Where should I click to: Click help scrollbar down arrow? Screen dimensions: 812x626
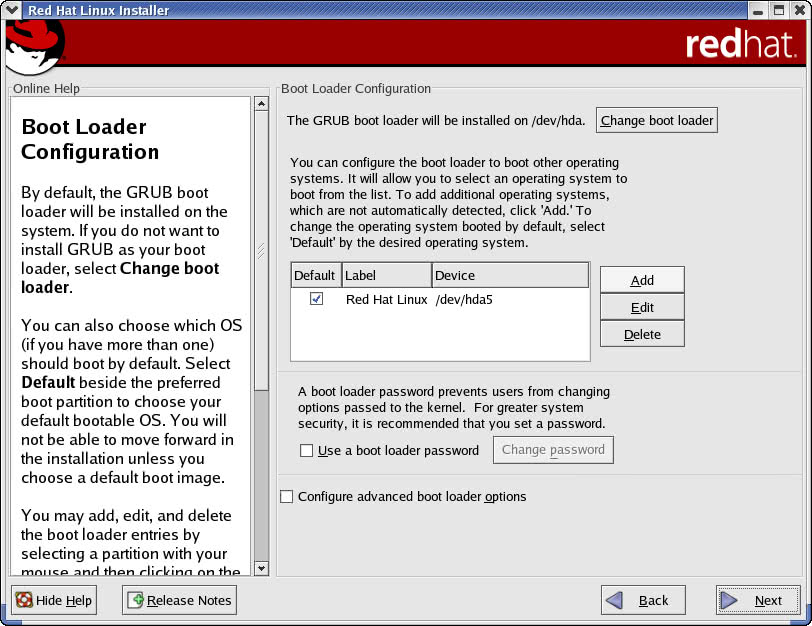(x=262, y=568)
